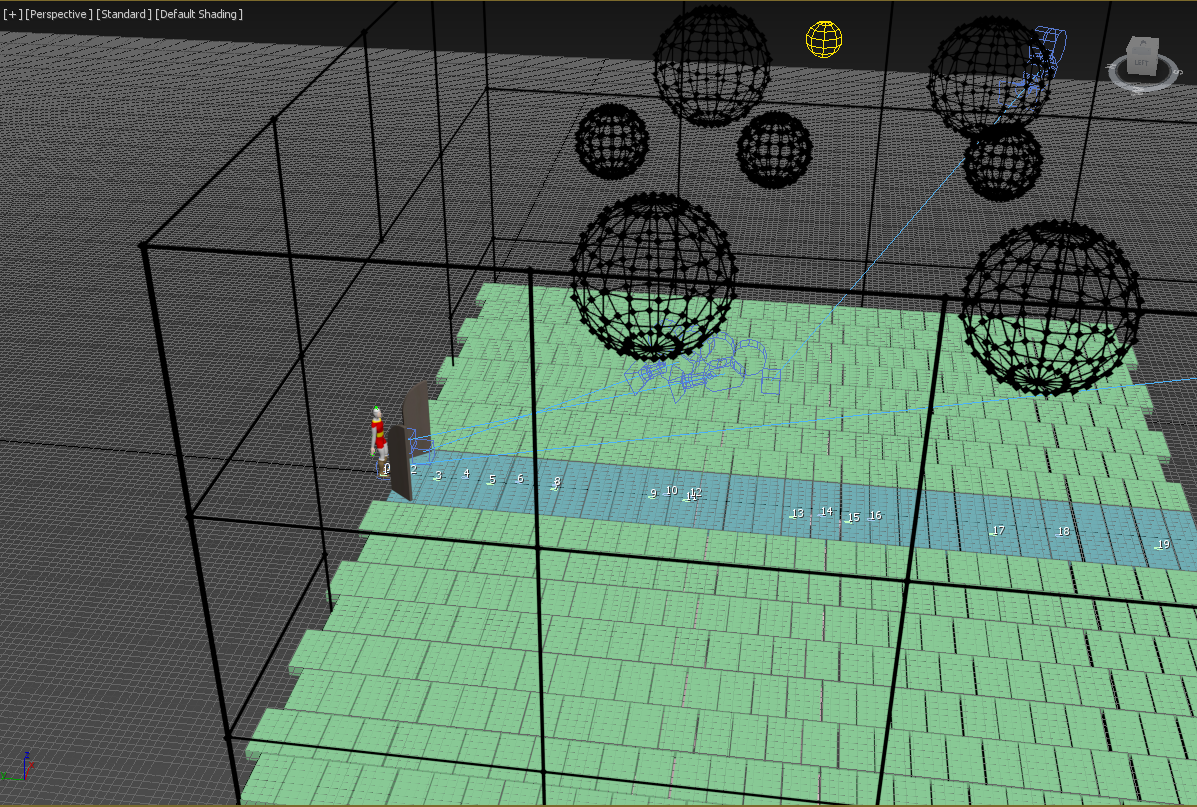The width and height of the screenshot is (1197, 807).
Task: Select path marker labeled 18
Action: pos(1063,531)
